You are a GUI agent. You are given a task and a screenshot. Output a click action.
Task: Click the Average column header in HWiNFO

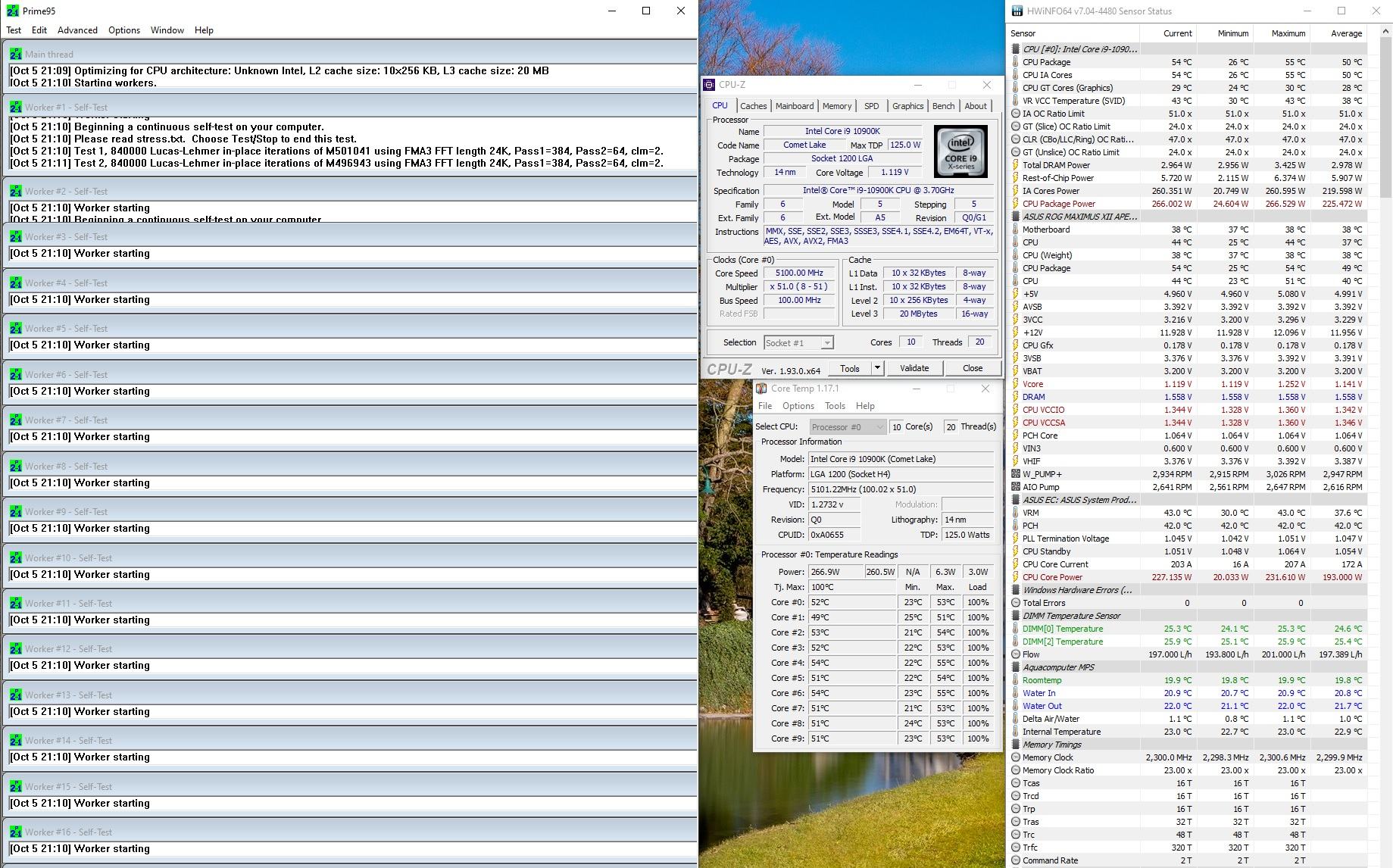(x=1338, y=33)
